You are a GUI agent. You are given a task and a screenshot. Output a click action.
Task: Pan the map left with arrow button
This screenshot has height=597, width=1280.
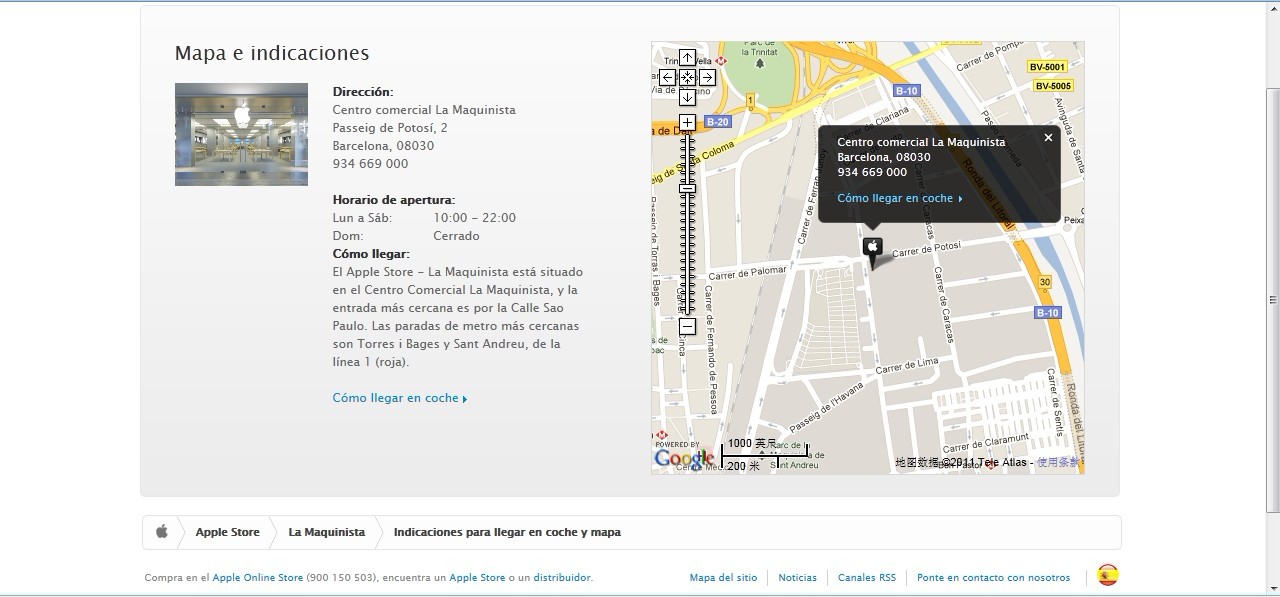tap(667, 78)
